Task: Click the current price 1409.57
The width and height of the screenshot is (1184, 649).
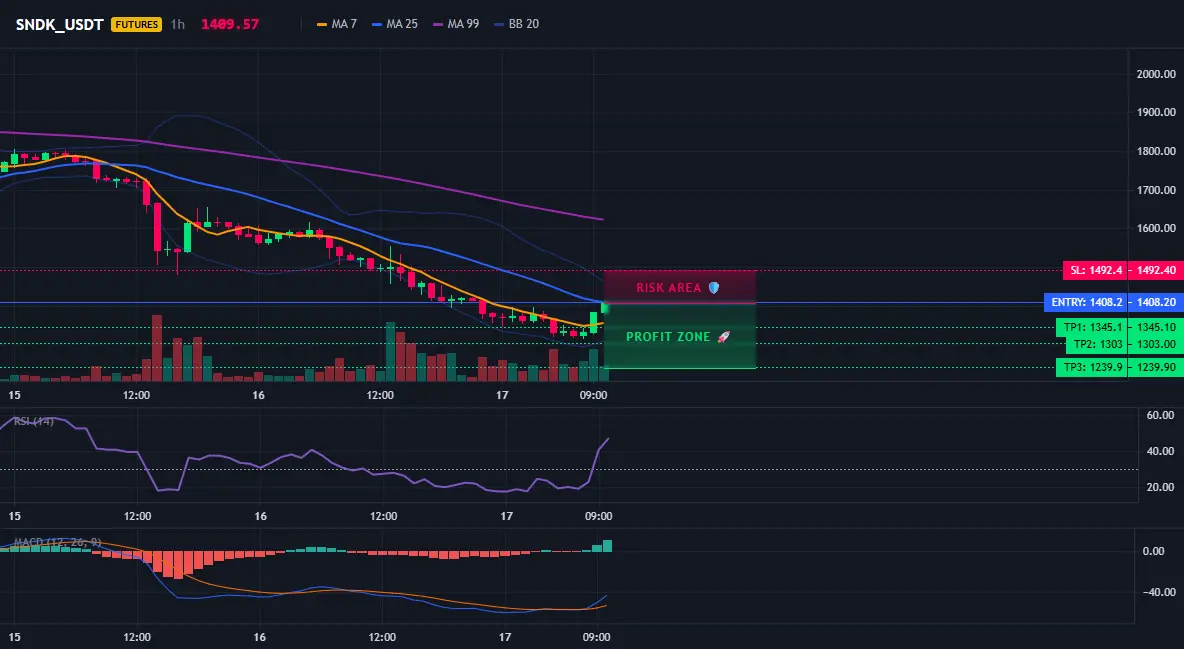Action: pos(230,24)
